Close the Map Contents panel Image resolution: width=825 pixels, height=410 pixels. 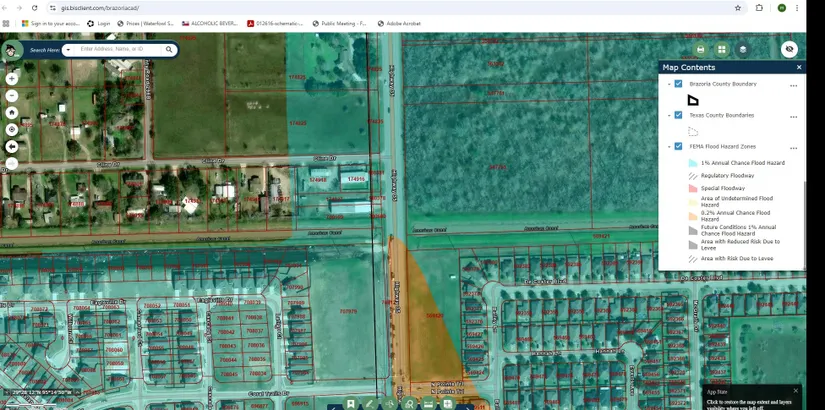click(798, 67)
